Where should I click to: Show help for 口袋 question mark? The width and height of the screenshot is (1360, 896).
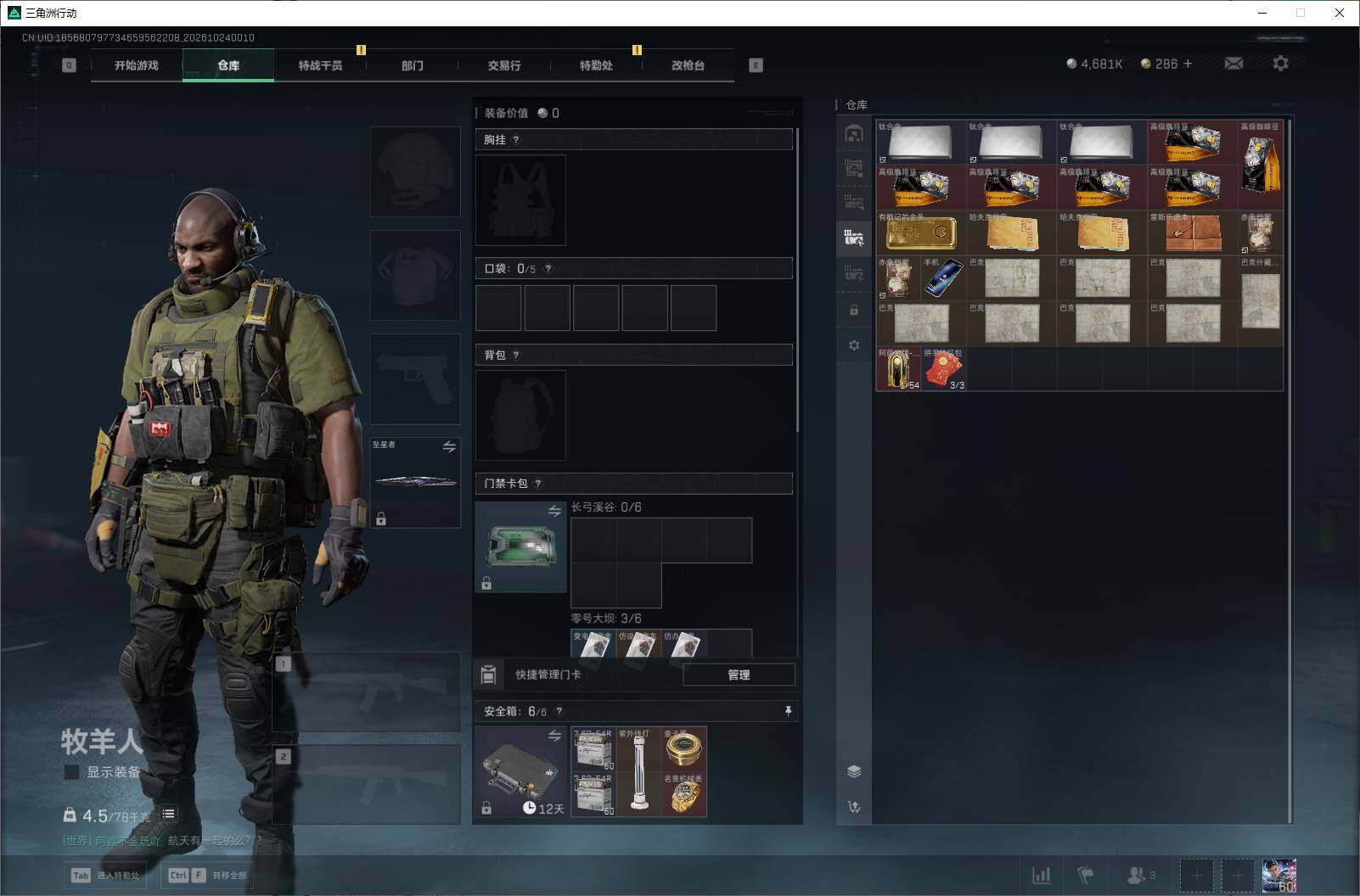coord(548,269)
